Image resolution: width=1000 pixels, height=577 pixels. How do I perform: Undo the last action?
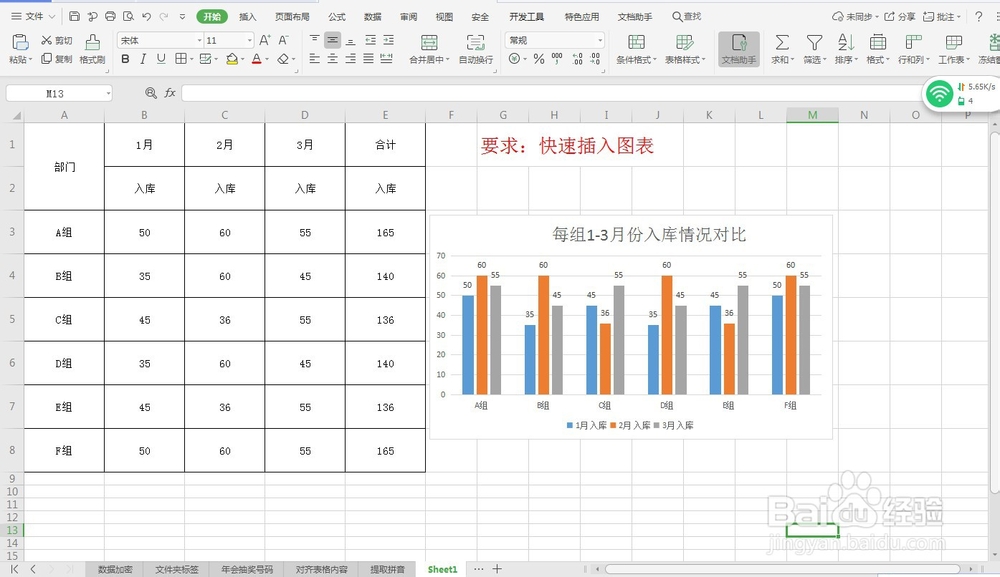[x=146, y=17]
